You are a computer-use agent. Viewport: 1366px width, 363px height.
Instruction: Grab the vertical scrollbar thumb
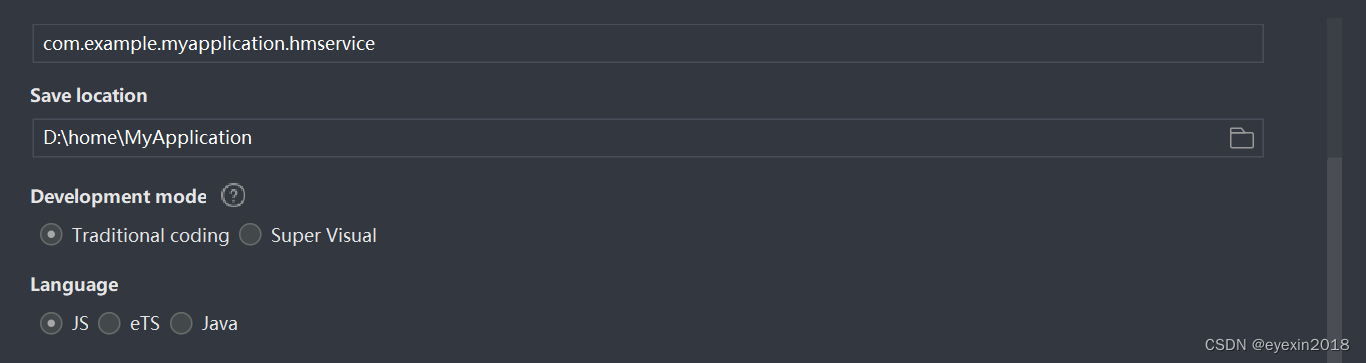pos(1334,258)
